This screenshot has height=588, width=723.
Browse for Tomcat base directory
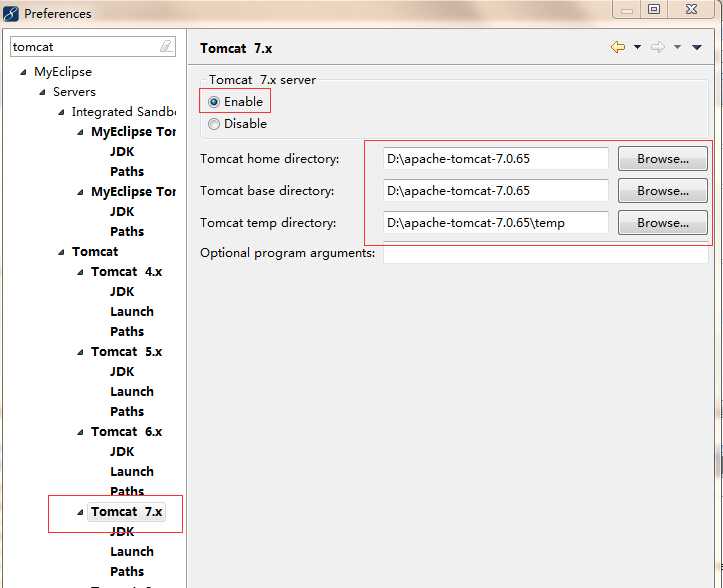point(663,191)
